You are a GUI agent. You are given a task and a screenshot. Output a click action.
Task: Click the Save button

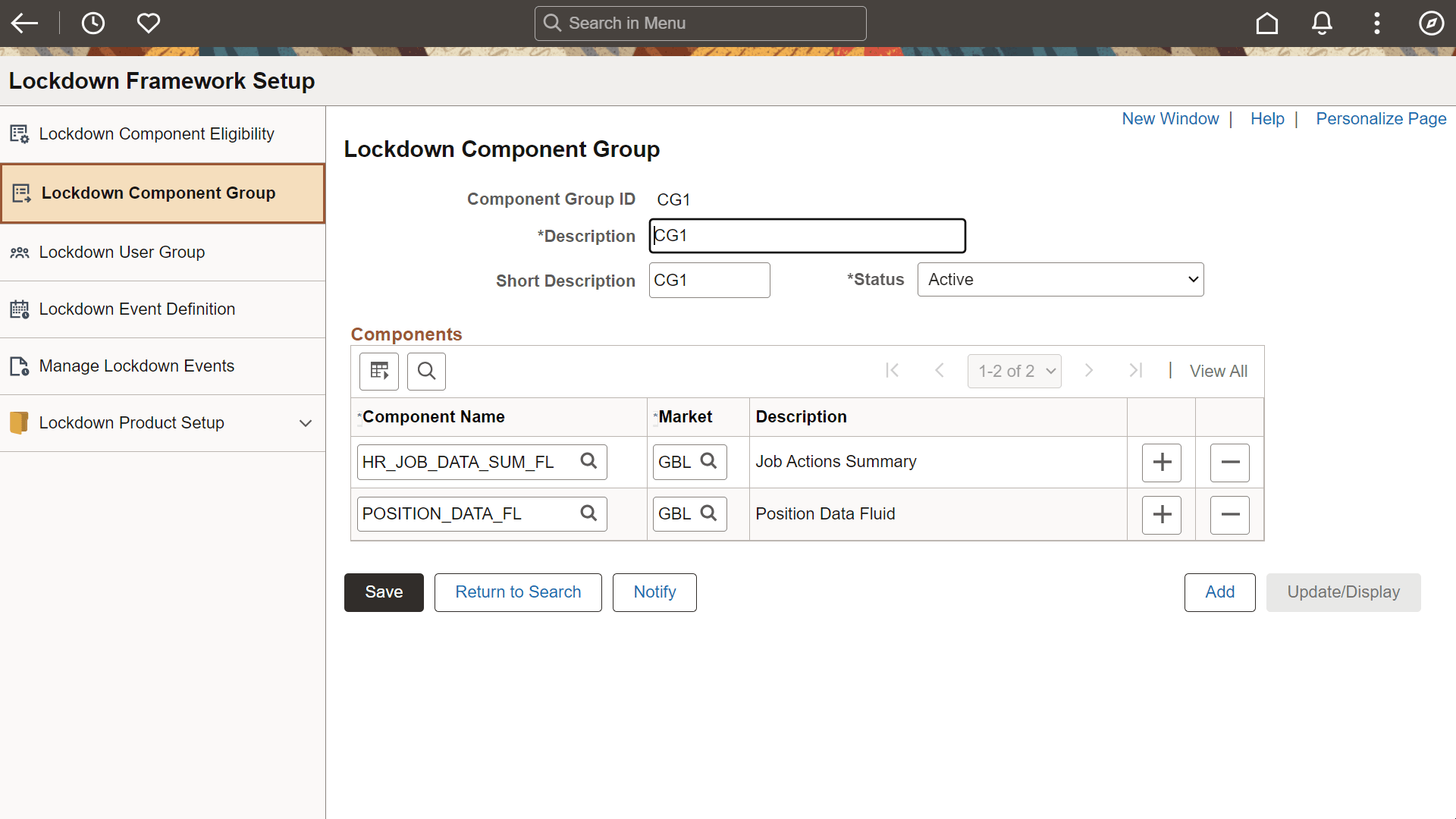coord(384,592)
